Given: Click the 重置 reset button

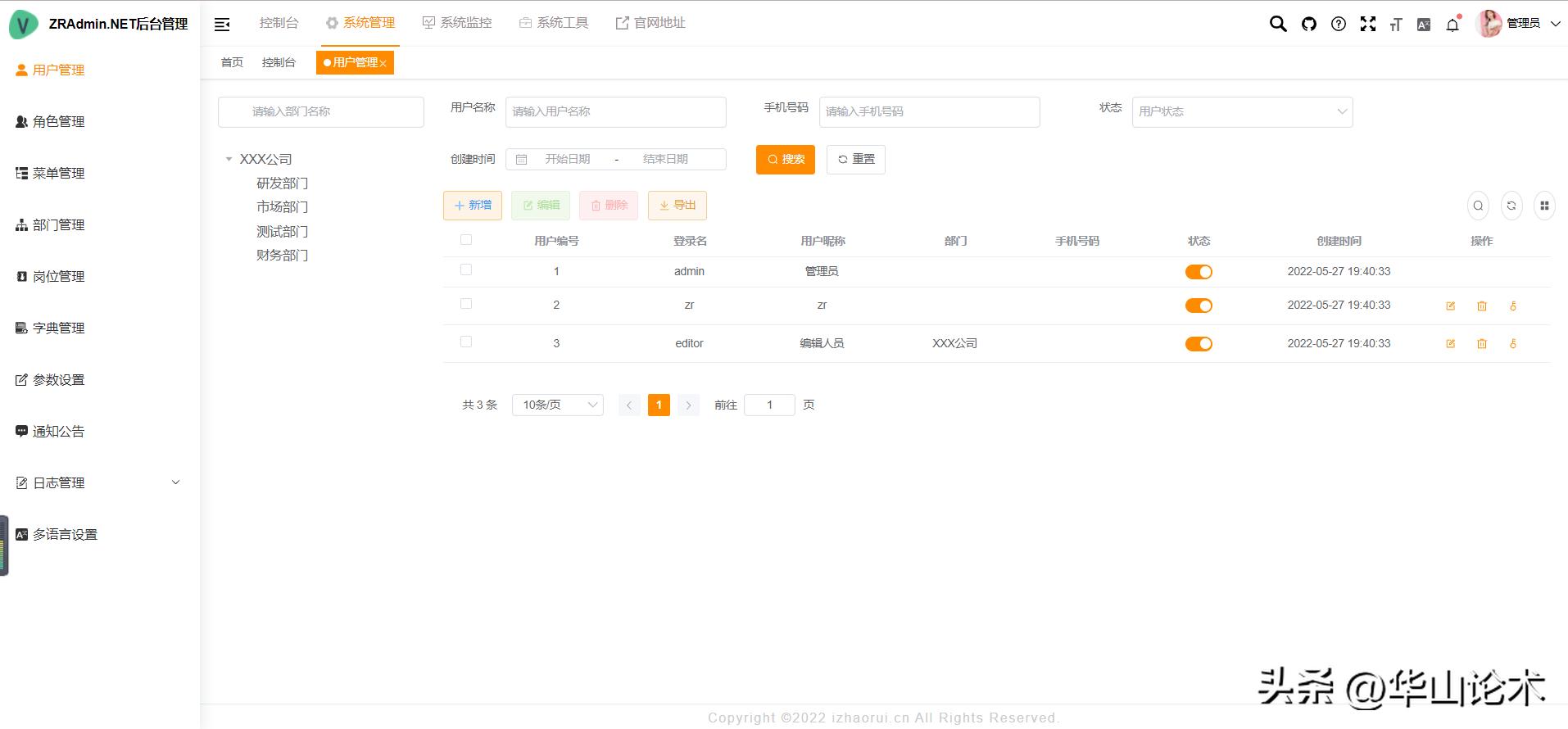Looking at the screenshot, I should pyautogui.click(x=856, y=160).
